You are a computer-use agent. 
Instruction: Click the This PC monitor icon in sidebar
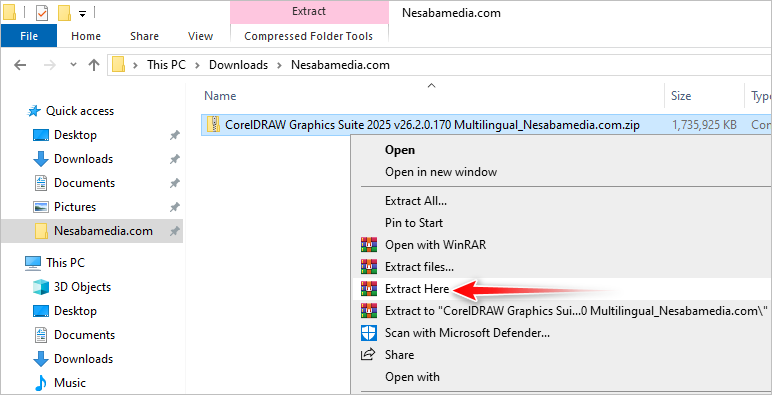coord(33,263)
